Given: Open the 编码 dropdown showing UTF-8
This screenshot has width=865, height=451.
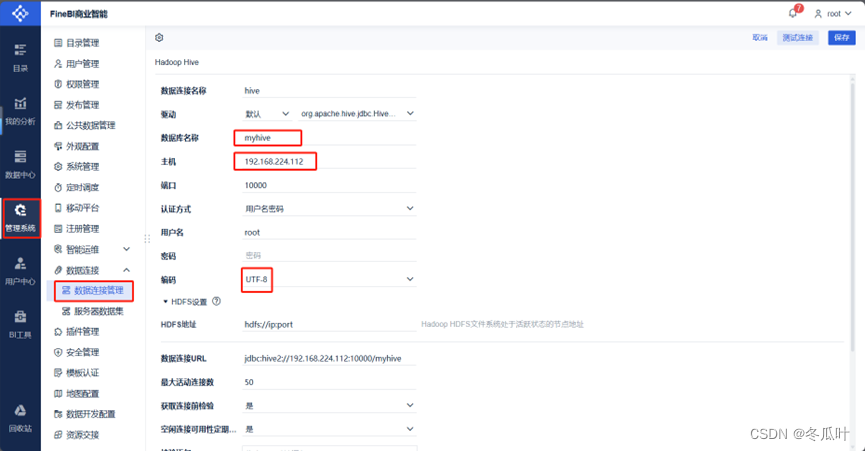Looking at the screenshot, I should click(x=329, y=280).
